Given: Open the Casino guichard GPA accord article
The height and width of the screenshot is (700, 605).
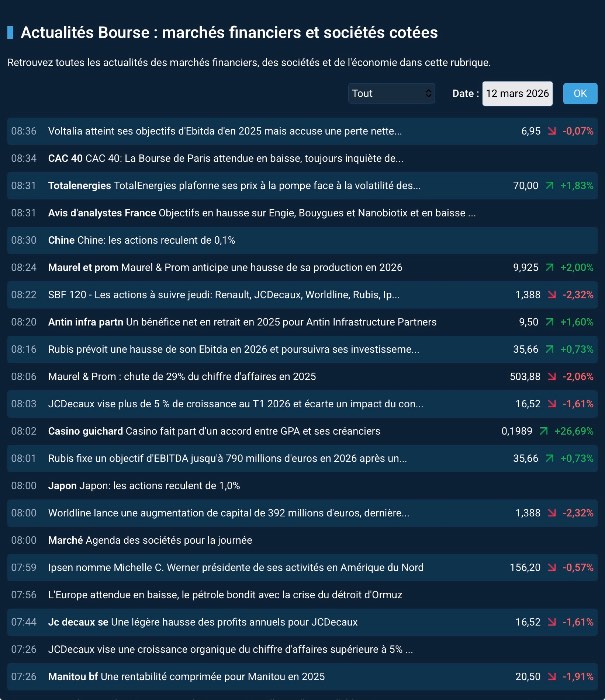Looking at the screenshot, I should [x=214, y=431].
